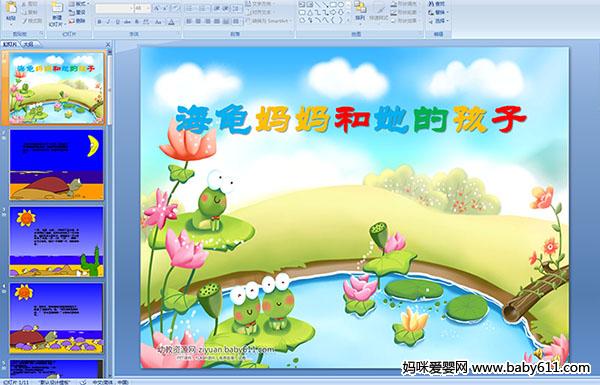Click the Select option in Editing group

(x=437, y=20)
